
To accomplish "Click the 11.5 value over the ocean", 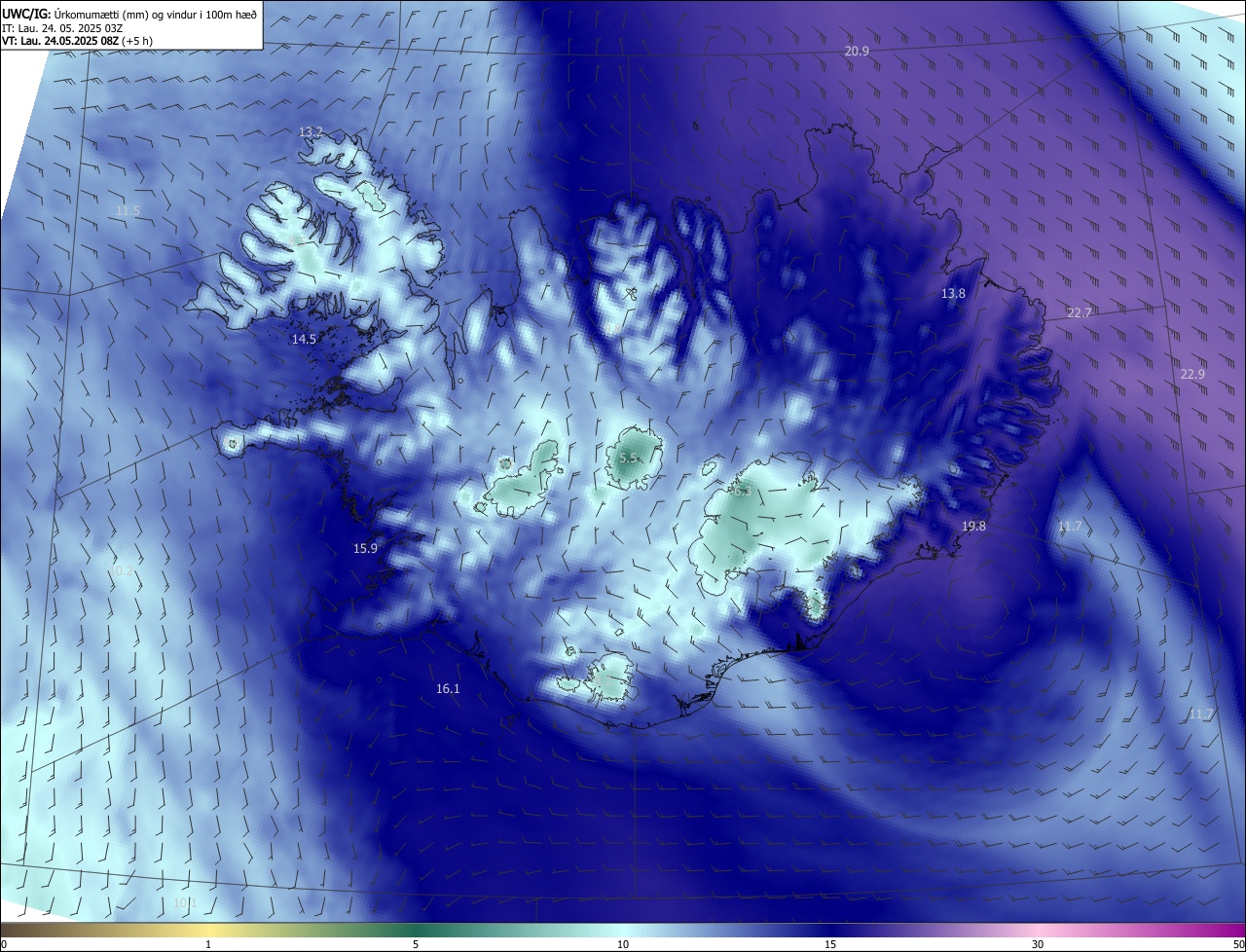I will 128,210.
